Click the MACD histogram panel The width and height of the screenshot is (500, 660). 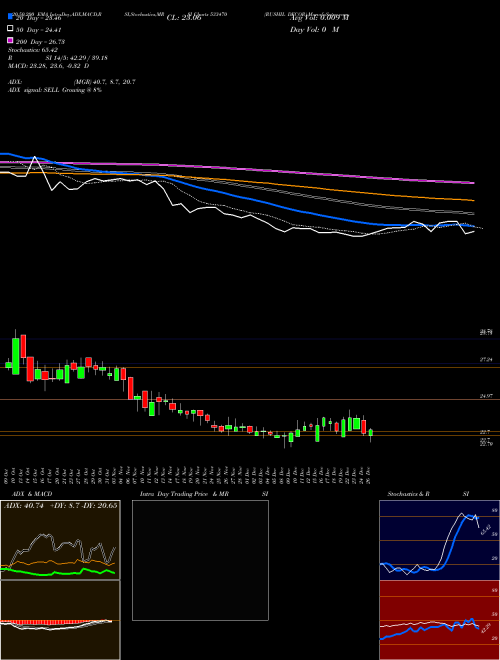(x=60, y=620)
